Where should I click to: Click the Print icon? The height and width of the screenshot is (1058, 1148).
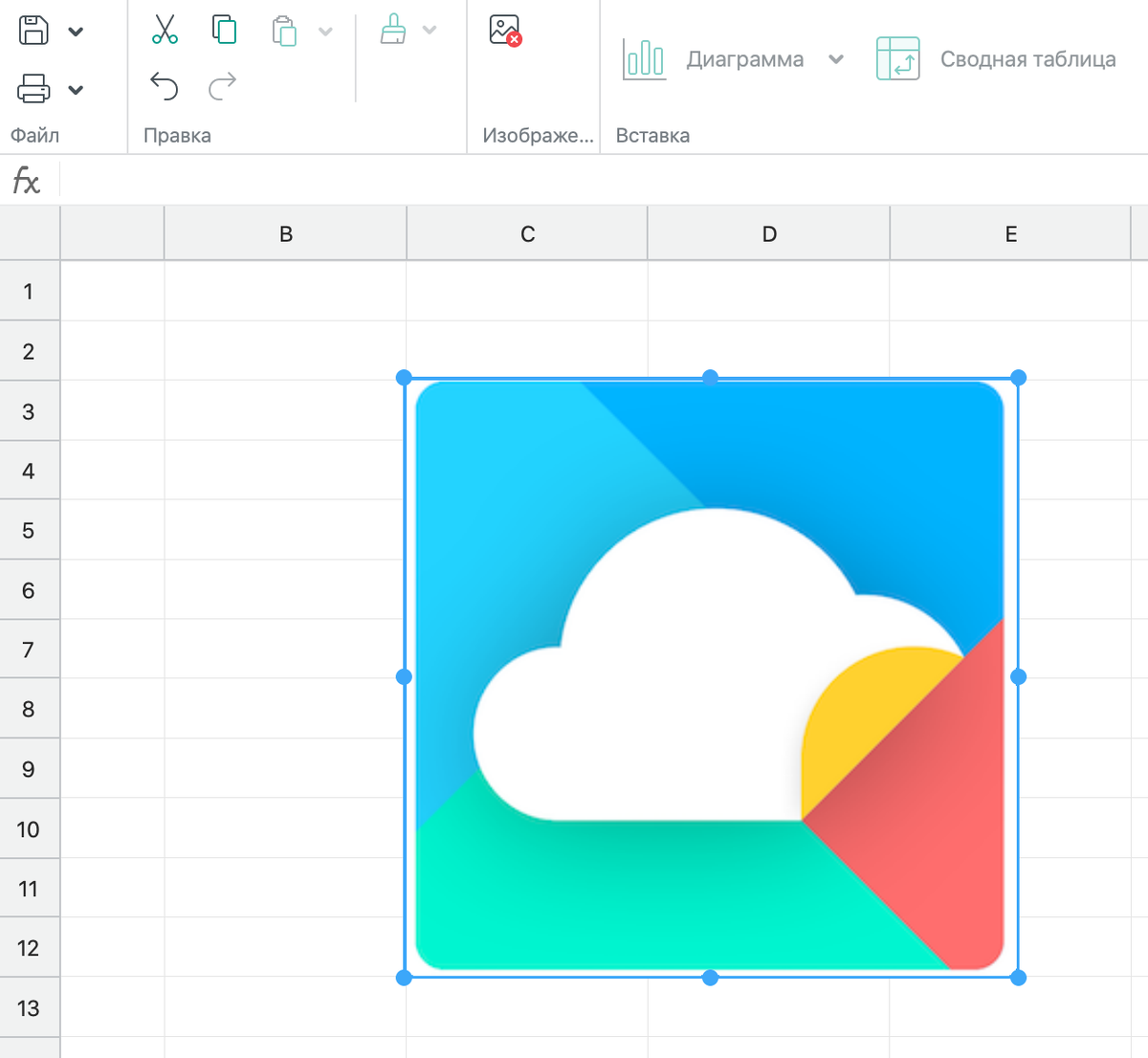[33, 90]
